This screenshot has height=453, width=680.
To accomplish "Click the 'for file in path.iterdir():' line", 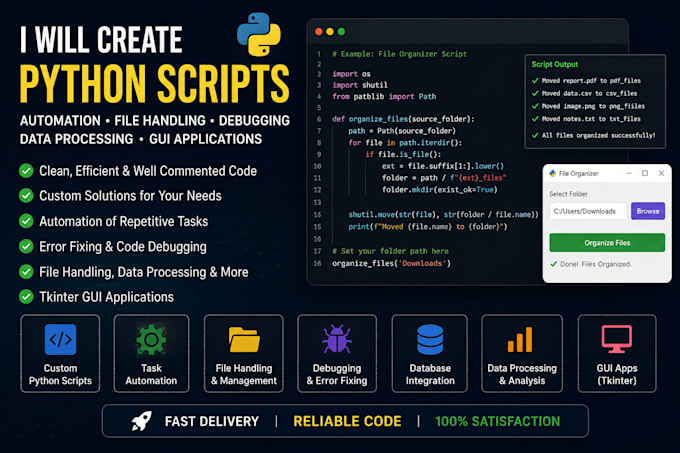I will click(405, 143).
